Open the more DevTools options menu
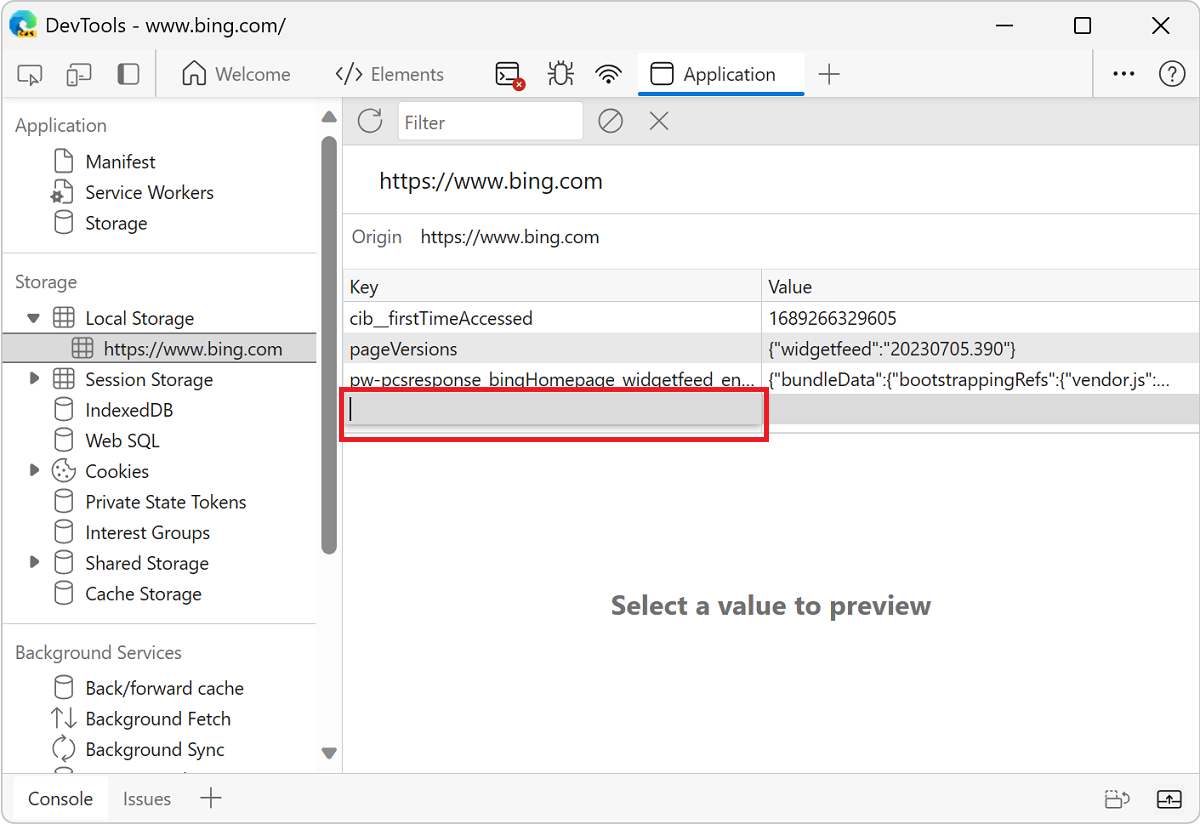Screen dimensions: 1200x824 1123,73
